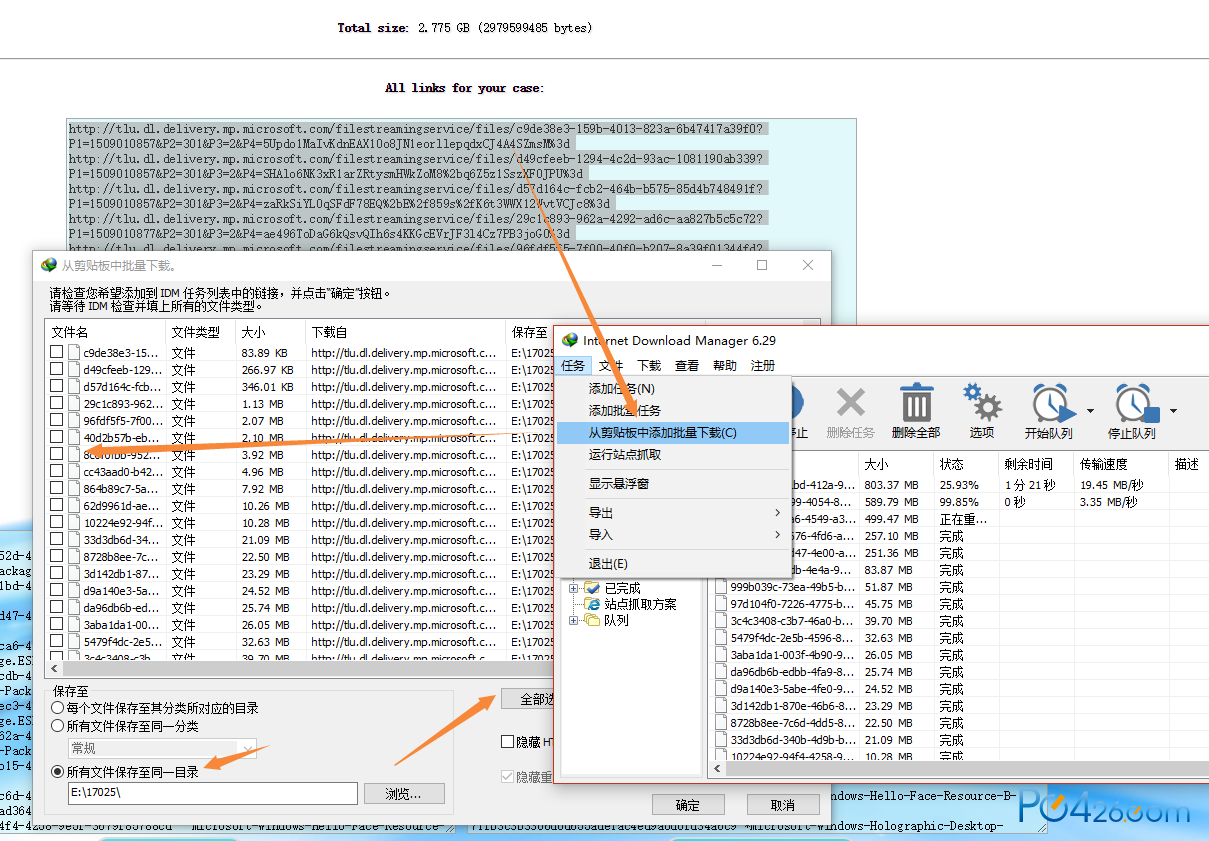Click file icon of da96db6b row in batch dialog

click(74, 608)
